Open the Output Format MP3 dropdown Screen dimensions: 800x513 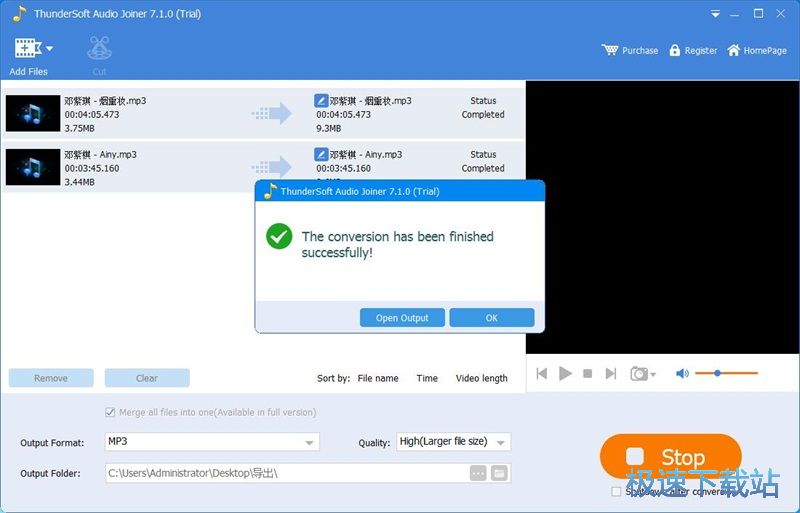(212, 442)
